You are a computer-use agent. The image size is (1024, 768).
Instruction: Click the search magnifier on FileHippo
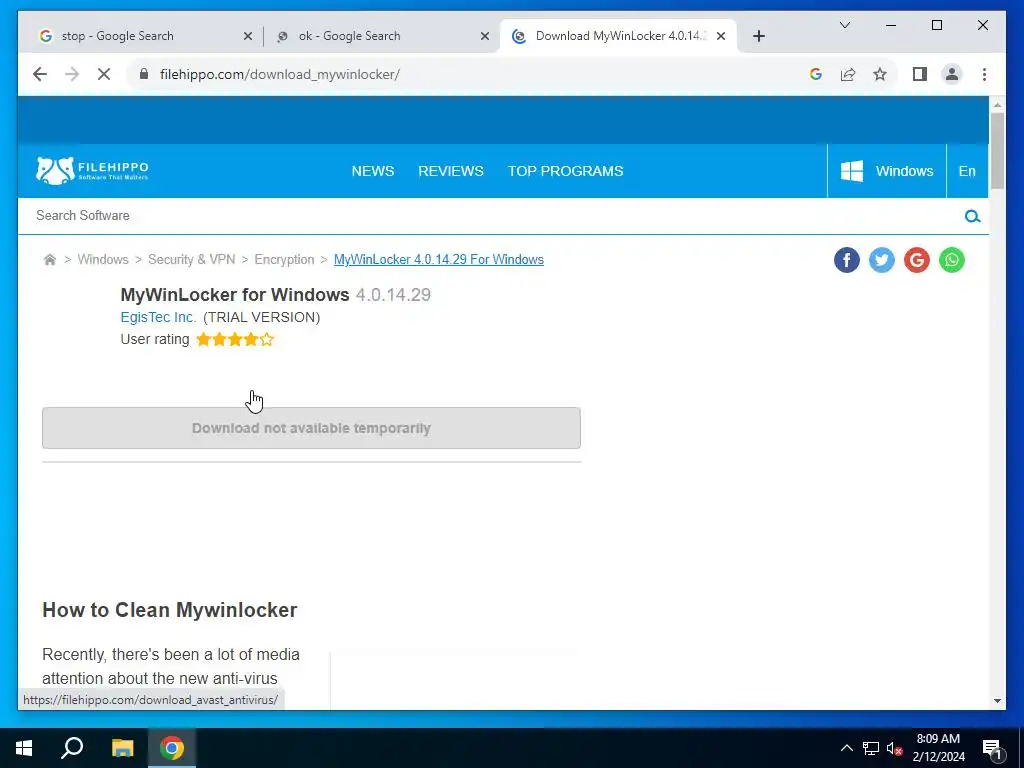coord(972,216)
